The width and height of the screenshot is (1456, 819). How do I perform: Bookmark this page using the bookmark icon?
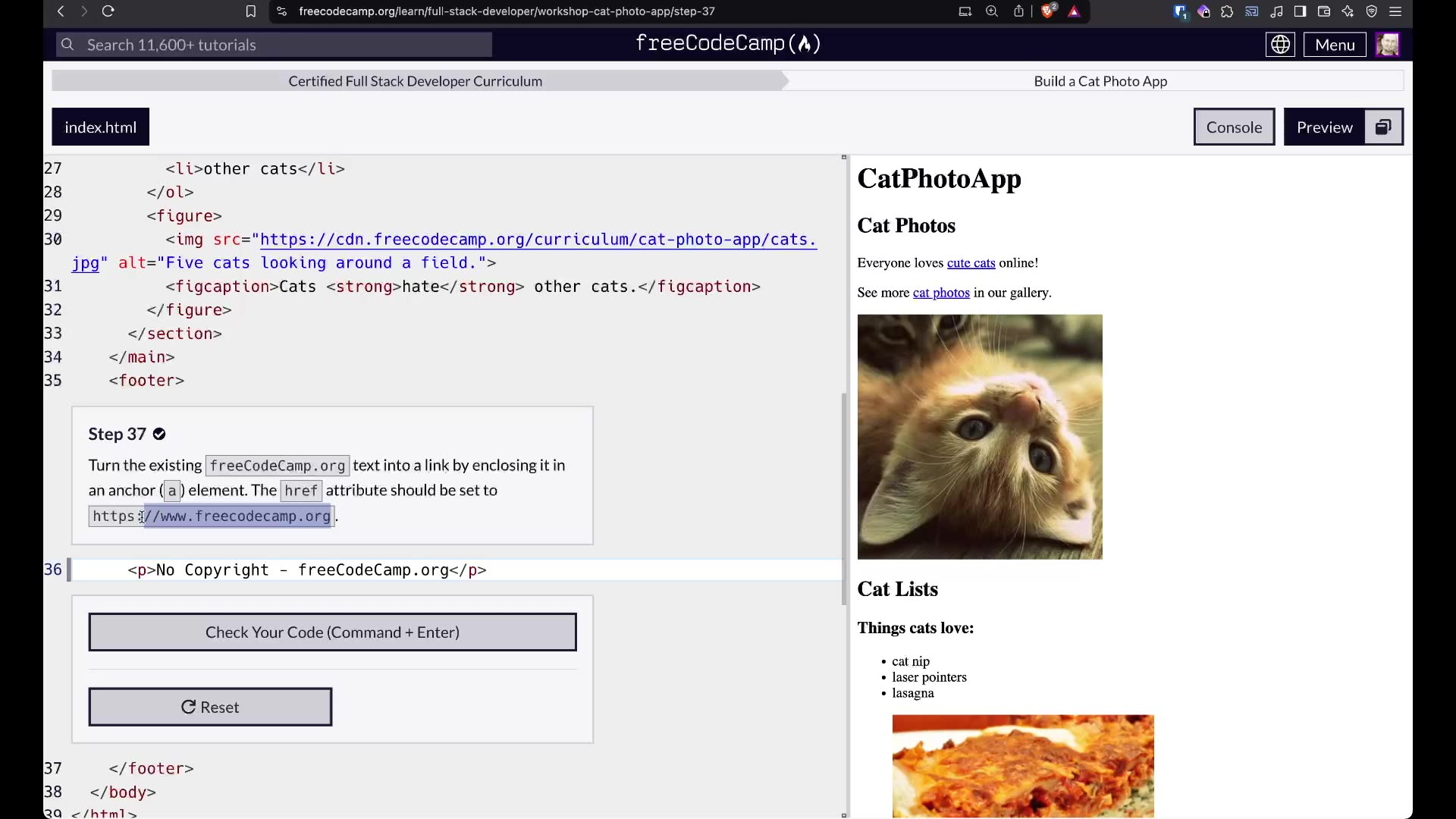pos(251,11)
